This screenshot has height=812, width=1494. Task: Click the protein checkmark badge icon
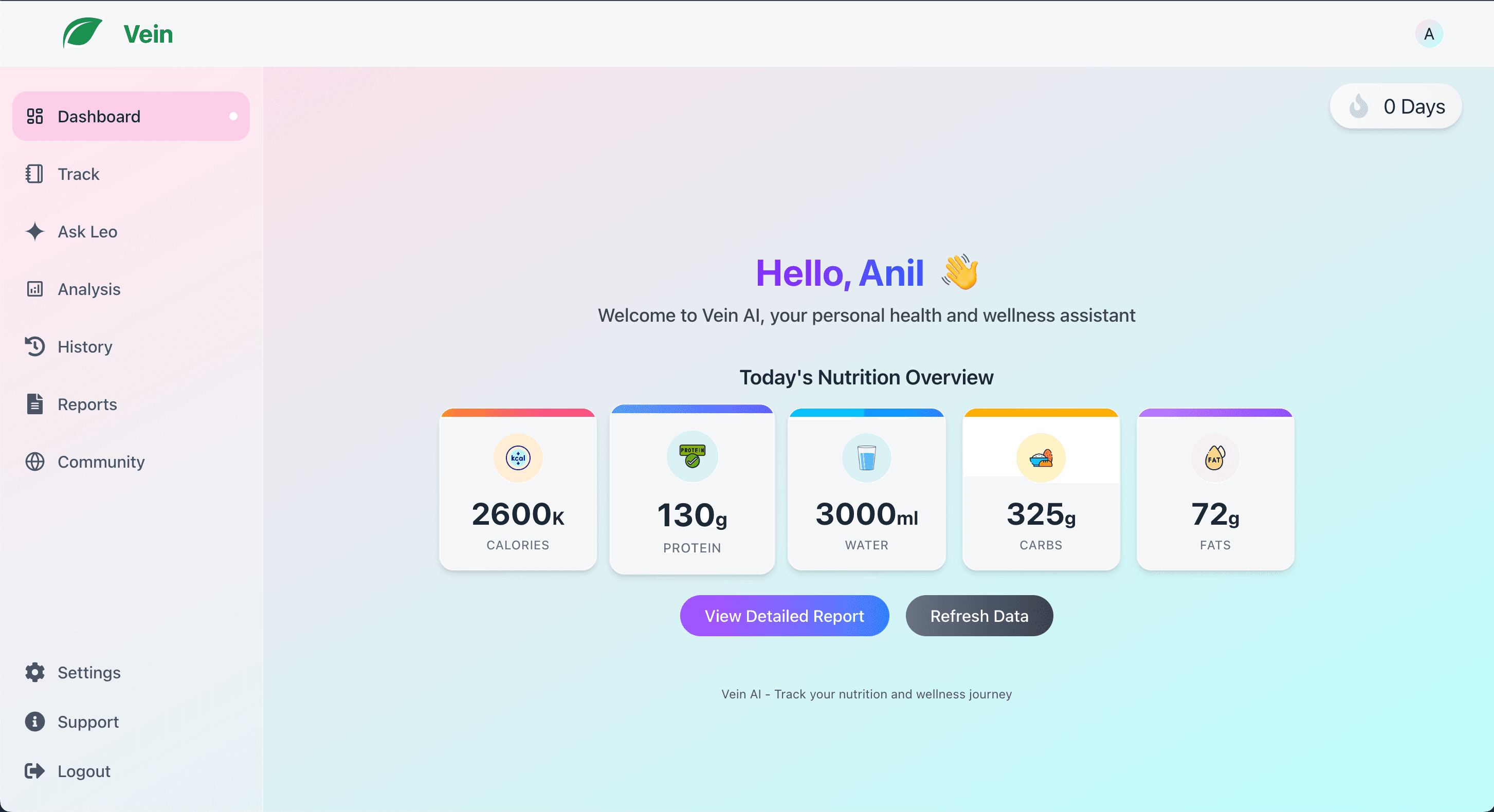pyautogui.click(x=691, y=457)
